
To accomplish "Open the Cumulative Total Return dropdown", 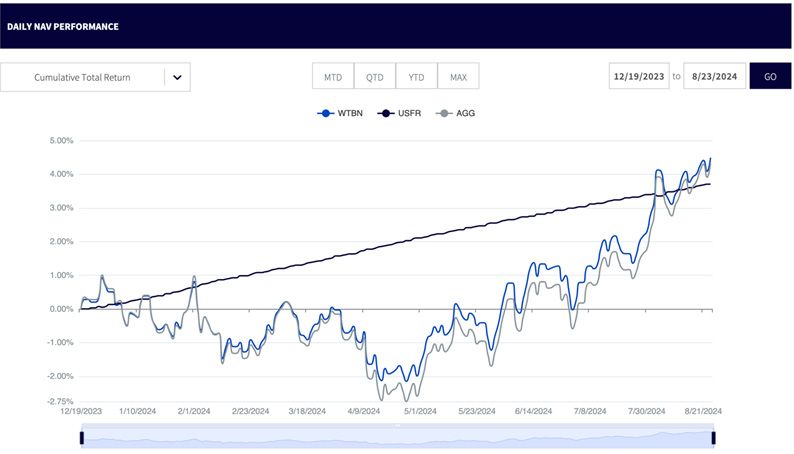I will point(95,77).
